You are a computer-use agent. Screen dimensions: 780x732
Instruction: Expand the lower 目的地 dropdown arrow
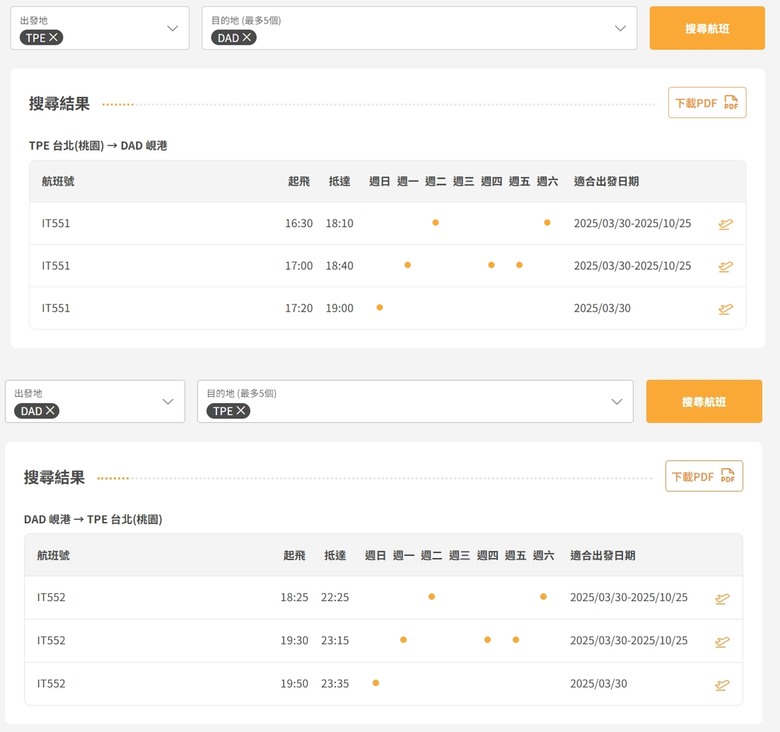click(617, 402)
